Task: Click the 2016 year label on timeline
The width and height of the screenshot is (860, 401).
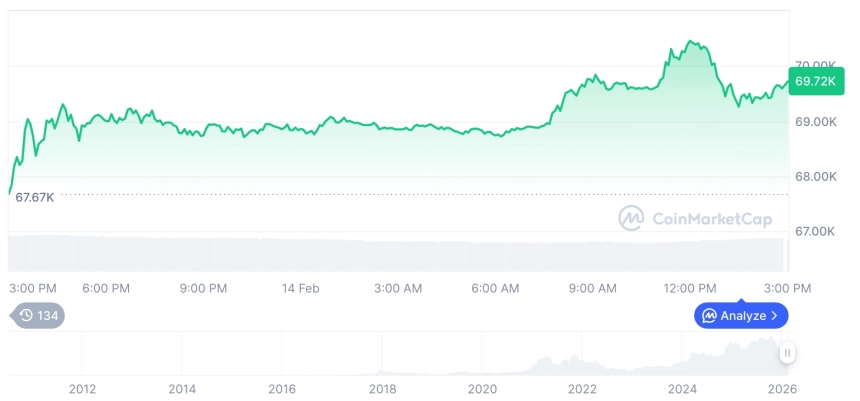Action: pyautogui.click(x=282, y=389)
